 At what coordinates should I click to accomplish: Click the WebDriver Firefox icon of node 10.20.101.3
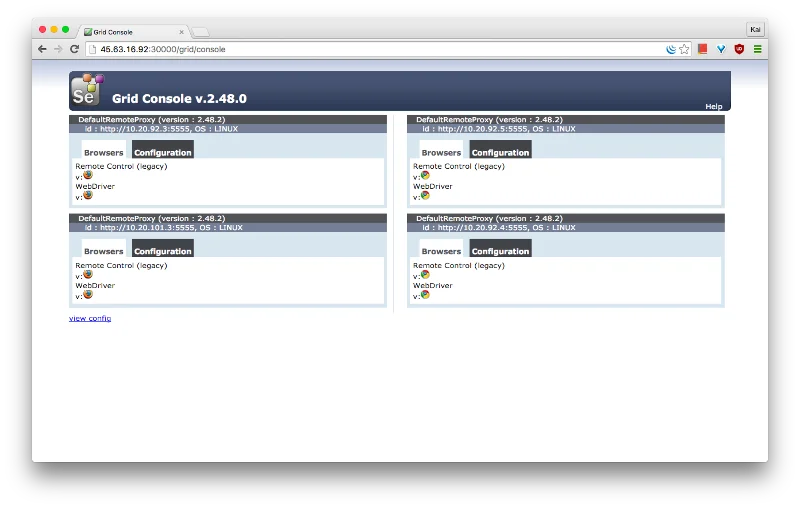click(x=88, y=294)
